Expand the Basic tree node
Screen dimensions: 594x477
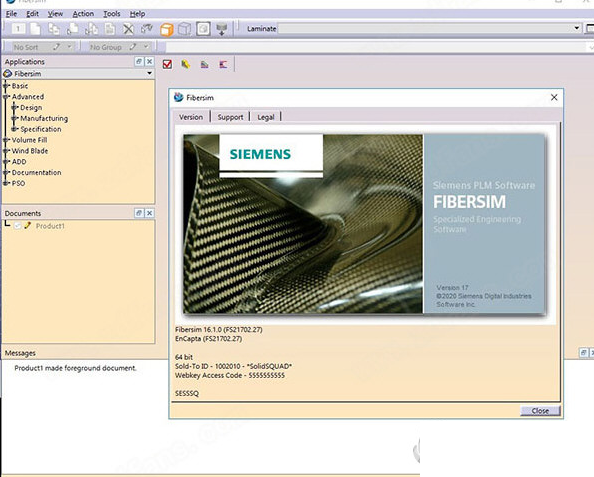point(6,86)
